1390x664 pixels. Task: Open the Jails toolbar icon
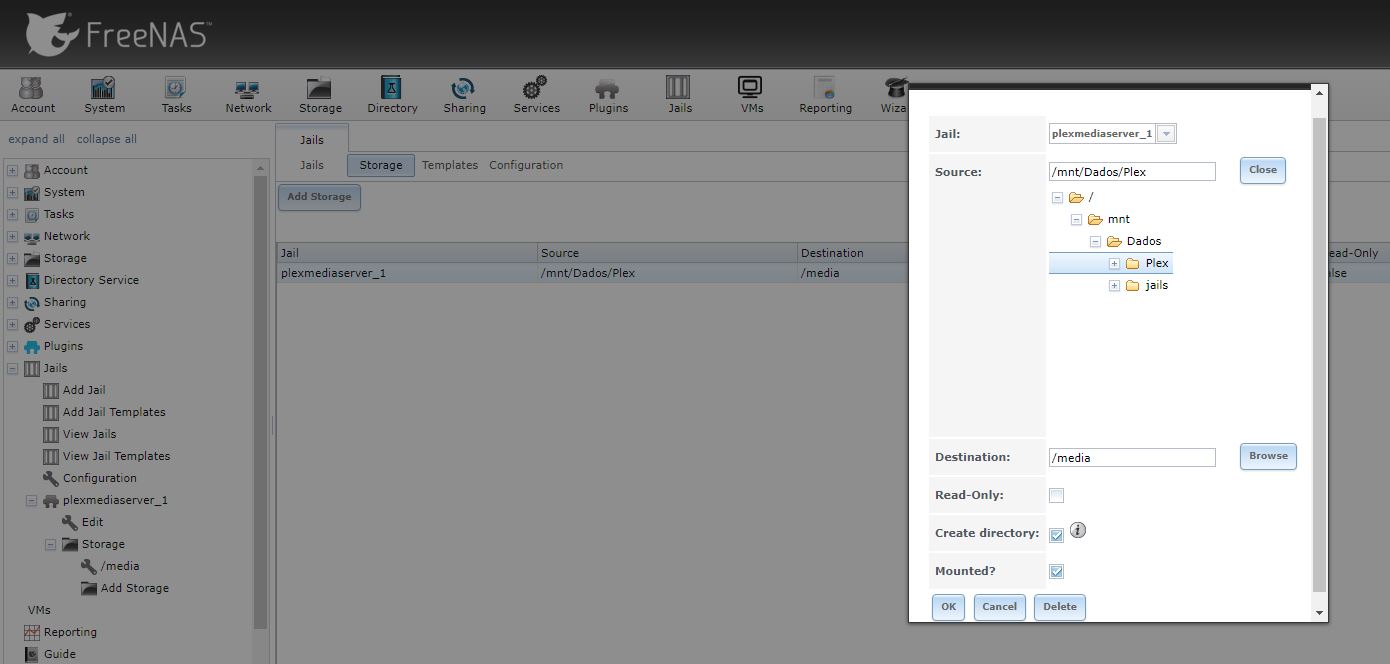tap(680, 95)
